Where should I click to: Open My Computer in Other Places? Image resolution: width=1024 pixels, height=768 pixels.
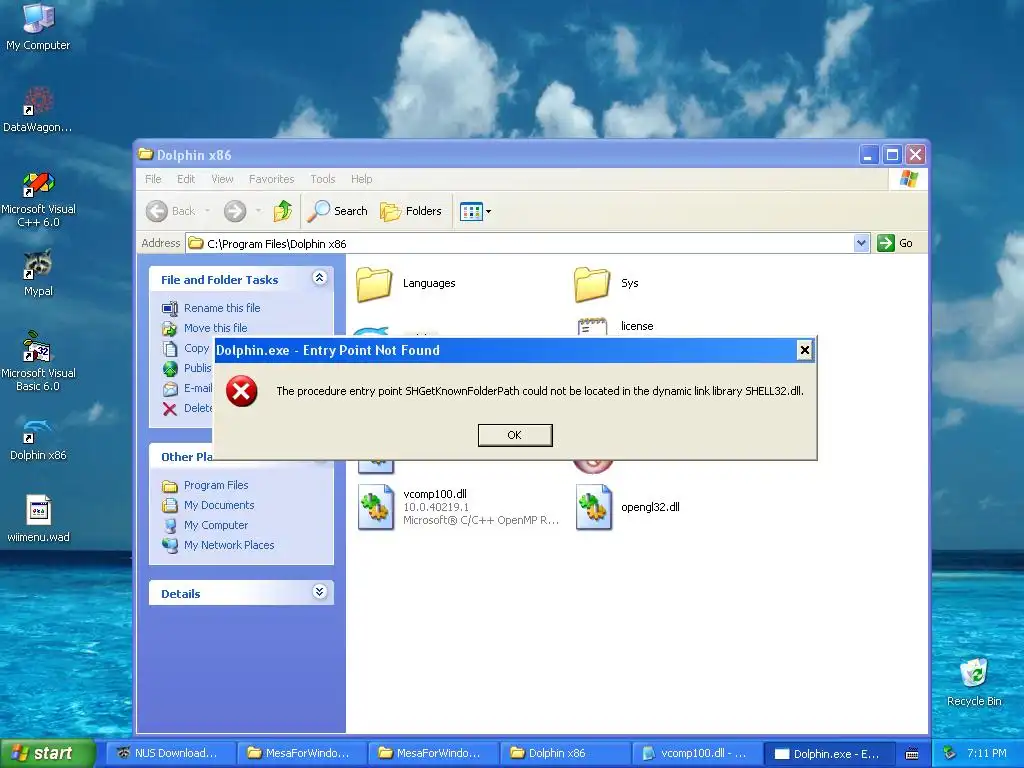pyautogui.click(x=216, y=525)
